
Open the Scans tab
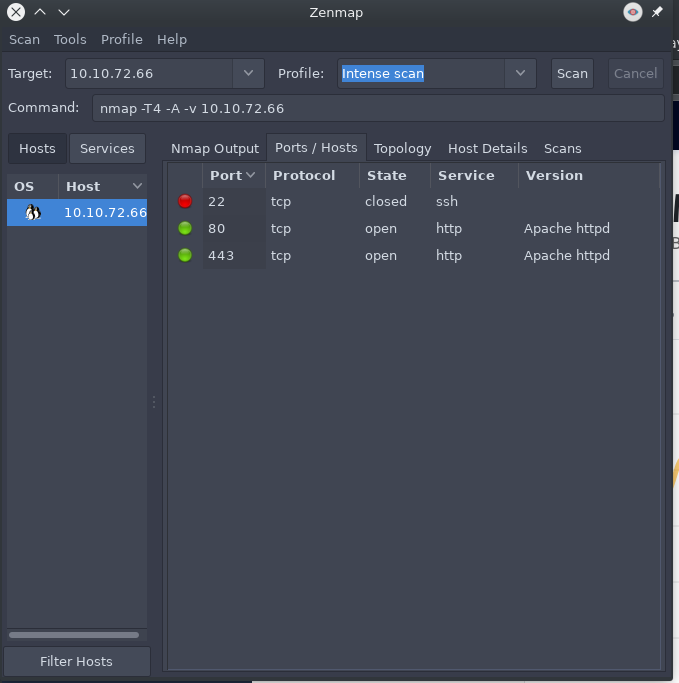point(562,149)
